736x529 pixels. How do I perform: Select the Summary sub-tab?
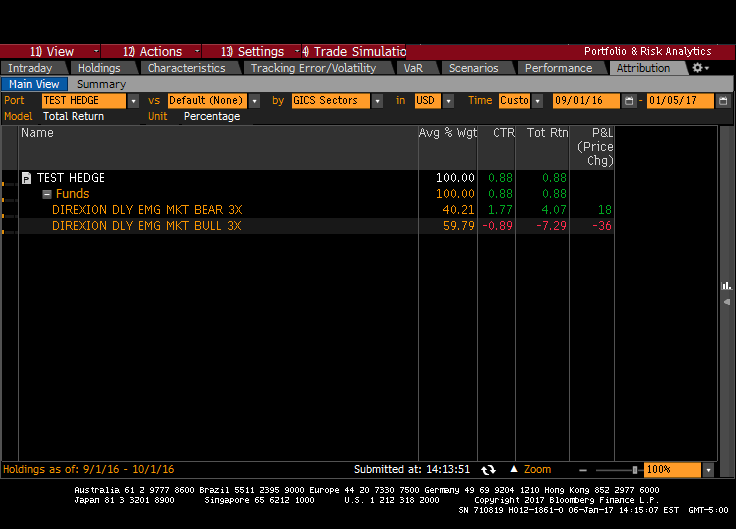point(101,84)
